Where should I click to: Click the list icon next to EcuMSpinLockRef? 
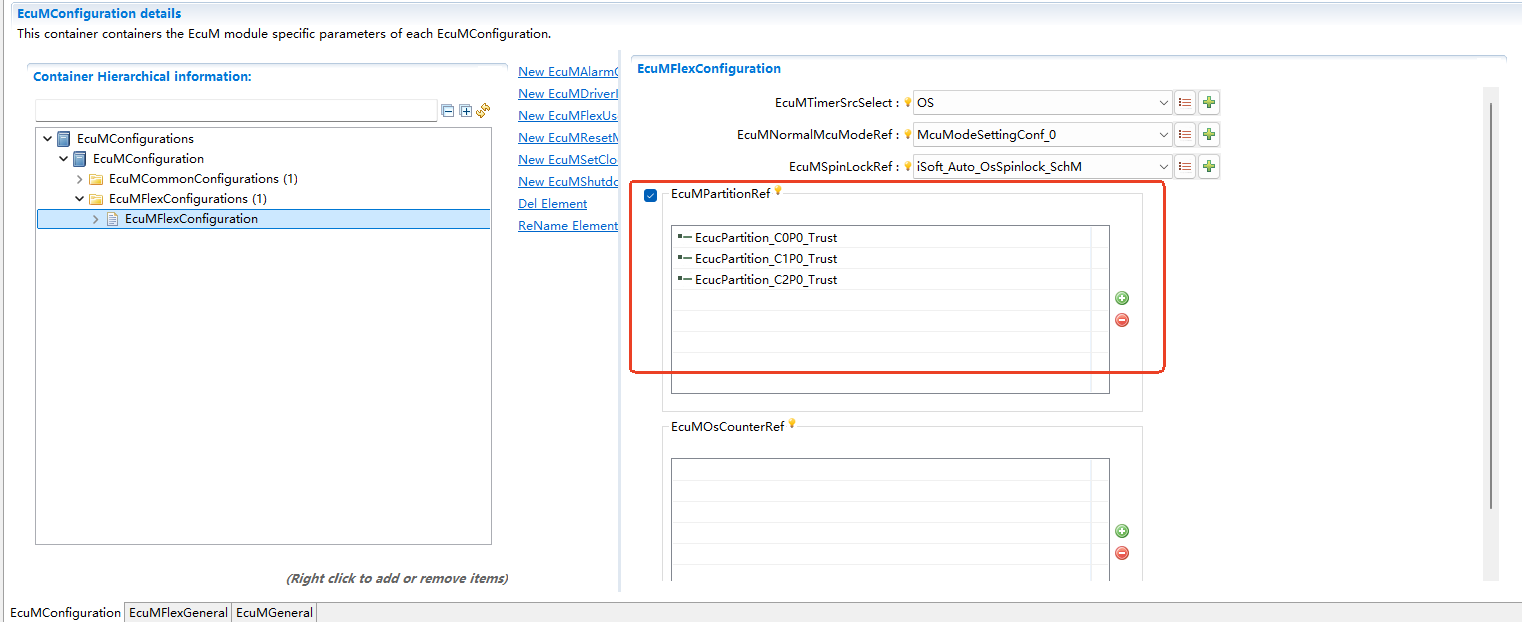coord(1185,166)
